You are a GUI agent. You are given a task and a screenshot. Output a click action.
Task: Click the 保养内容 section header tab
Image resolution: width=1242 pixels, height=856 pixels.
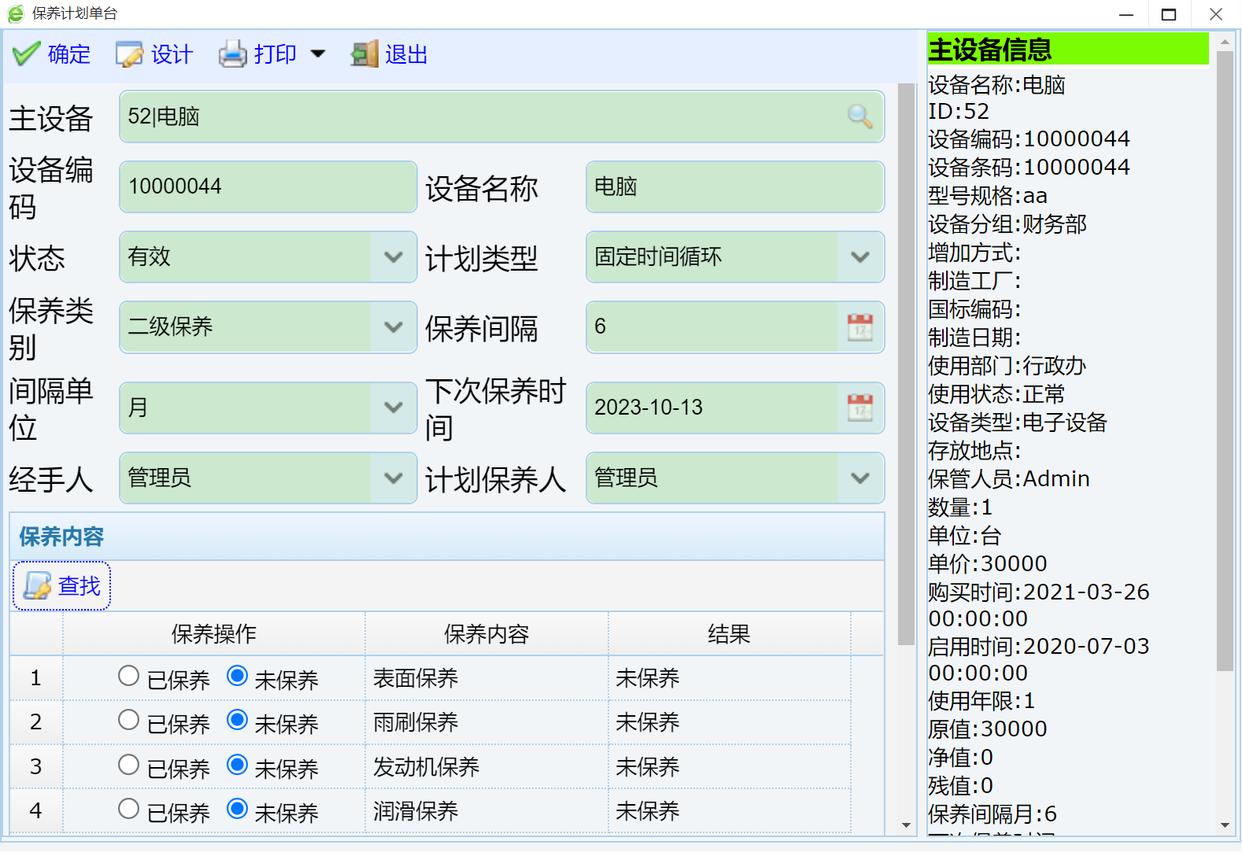(x=62, y=537)
